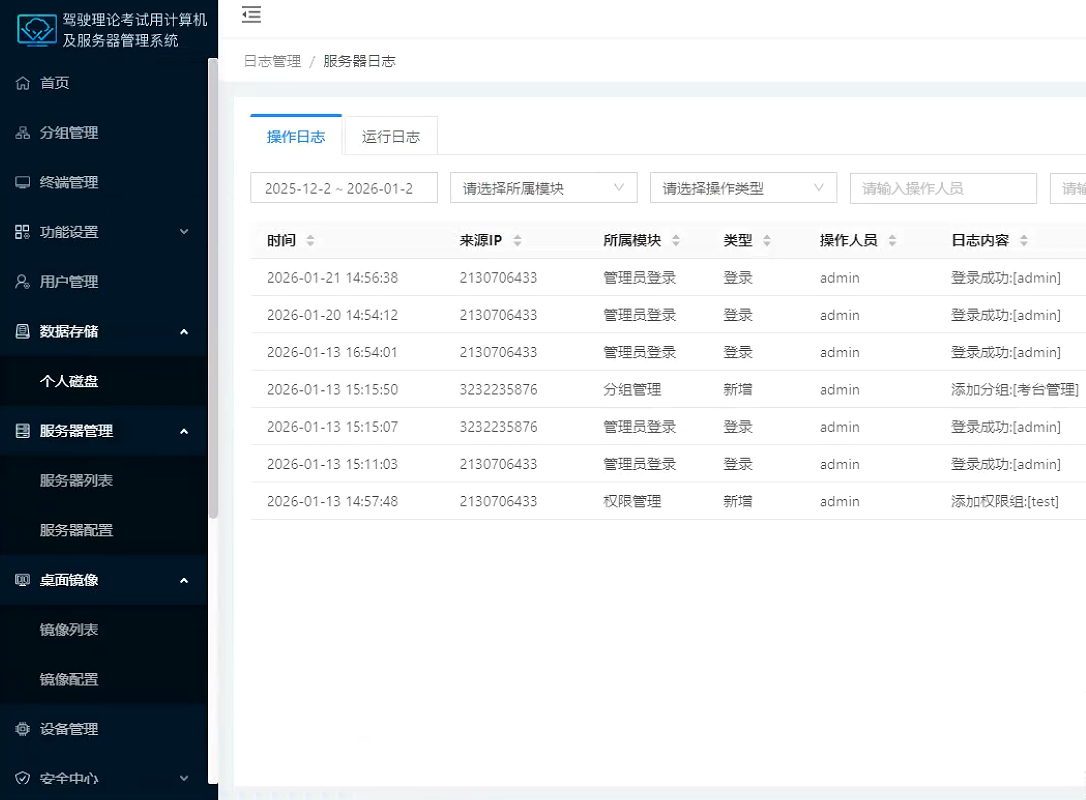Click the 服务器日志 breadcrumb

tap(359, 61)
